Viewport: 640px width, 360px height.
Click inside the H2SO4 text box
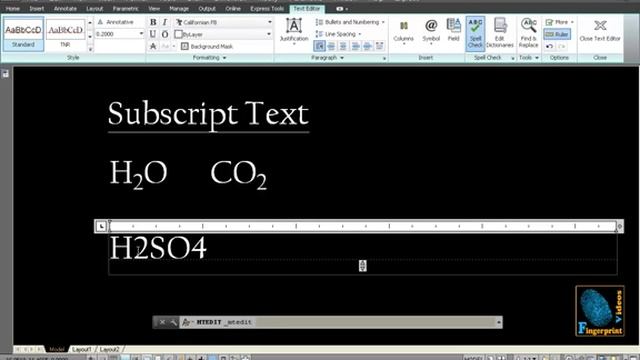362,254
